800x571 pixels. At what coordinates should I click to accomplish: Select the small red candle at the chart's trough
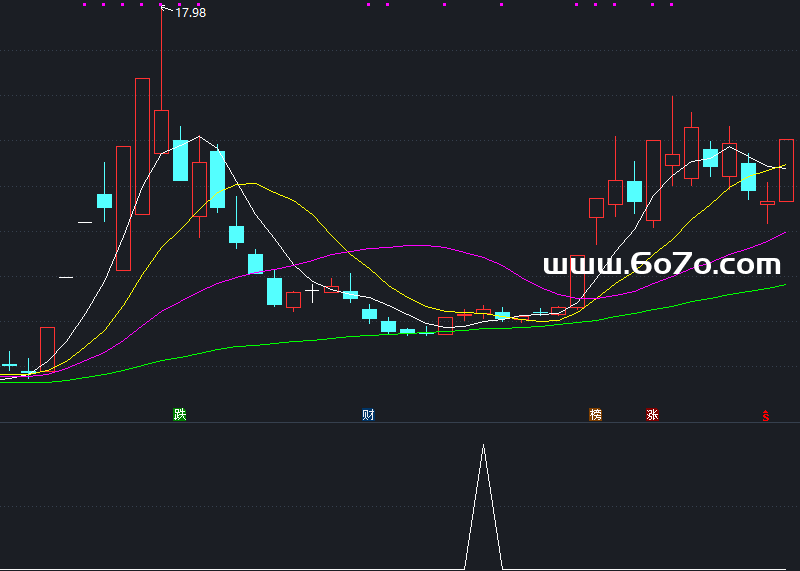445,326
